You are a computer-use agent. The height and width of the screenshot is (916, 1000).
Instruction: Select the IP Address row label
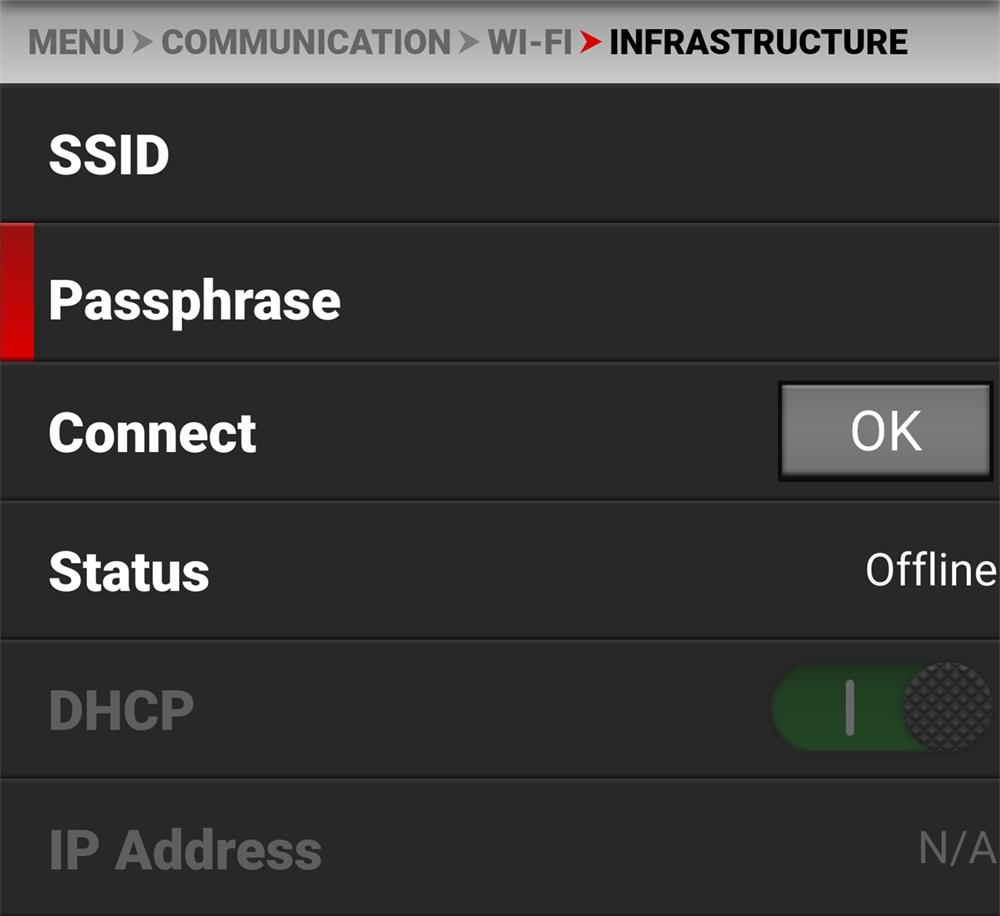(x=185, y=850)
